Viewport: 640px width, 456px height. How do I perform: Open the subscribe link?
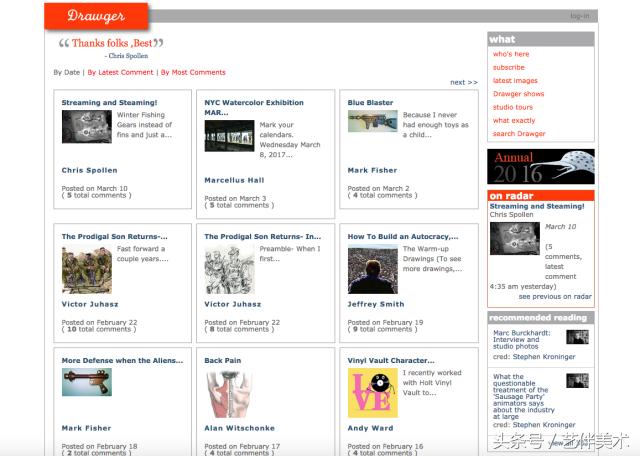click(x=509, y=67)
